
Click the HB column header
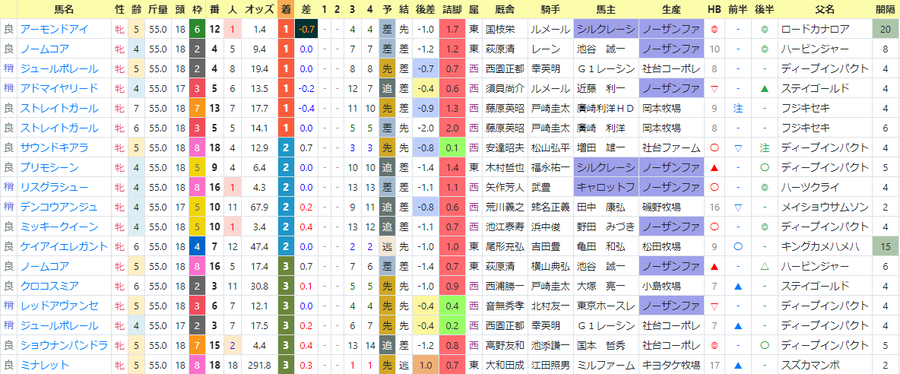click(714, 9)
